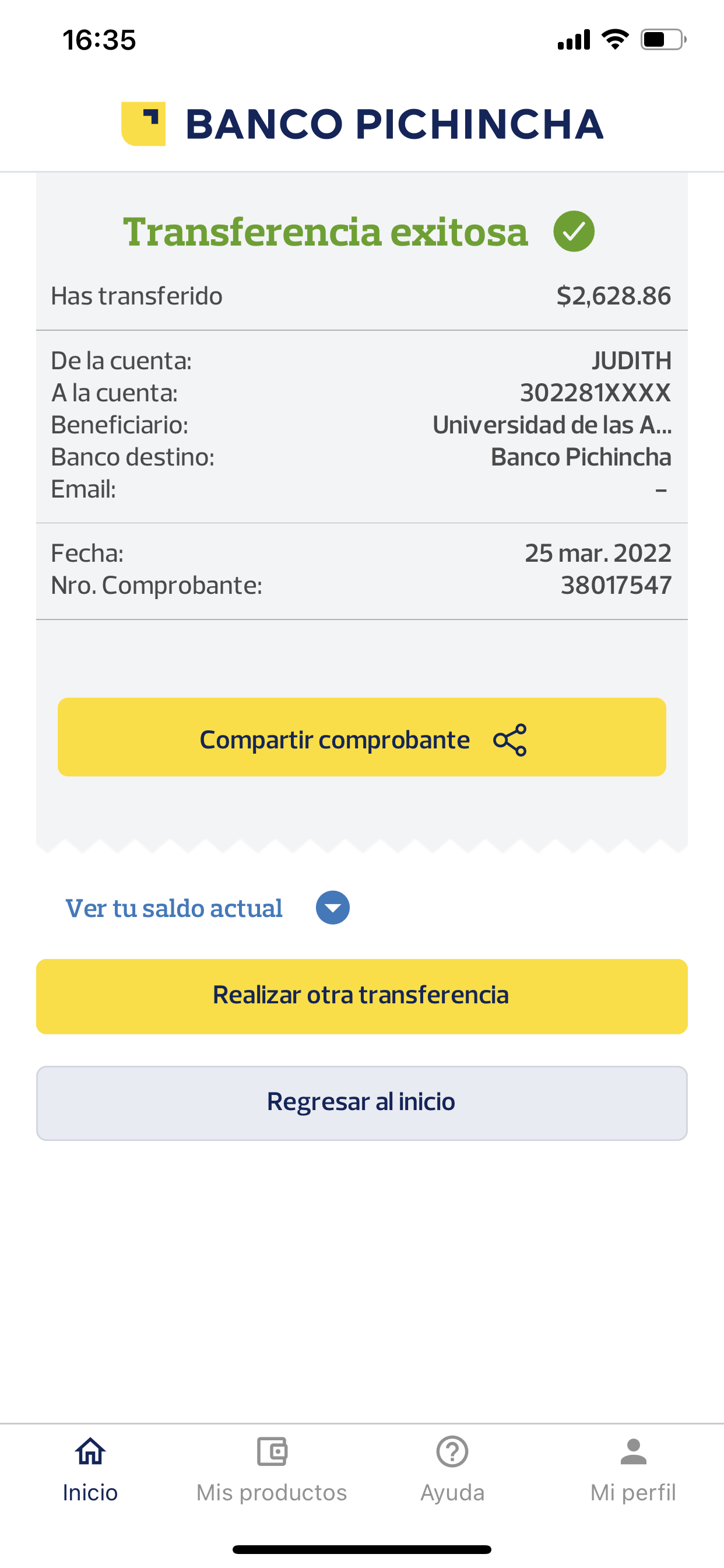Go to the Mi perfil tab
The height and width of the screenshot is (1568, 724).
[632, 1493]
